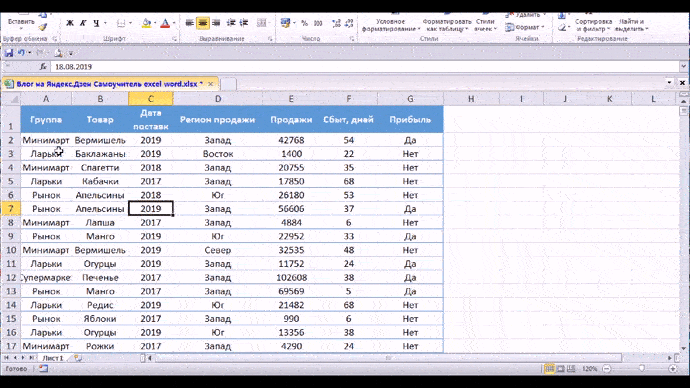Viewport: 690px width, 388px height.
Task: Open the Формат cells menu
Action: [x=525, y=27]
